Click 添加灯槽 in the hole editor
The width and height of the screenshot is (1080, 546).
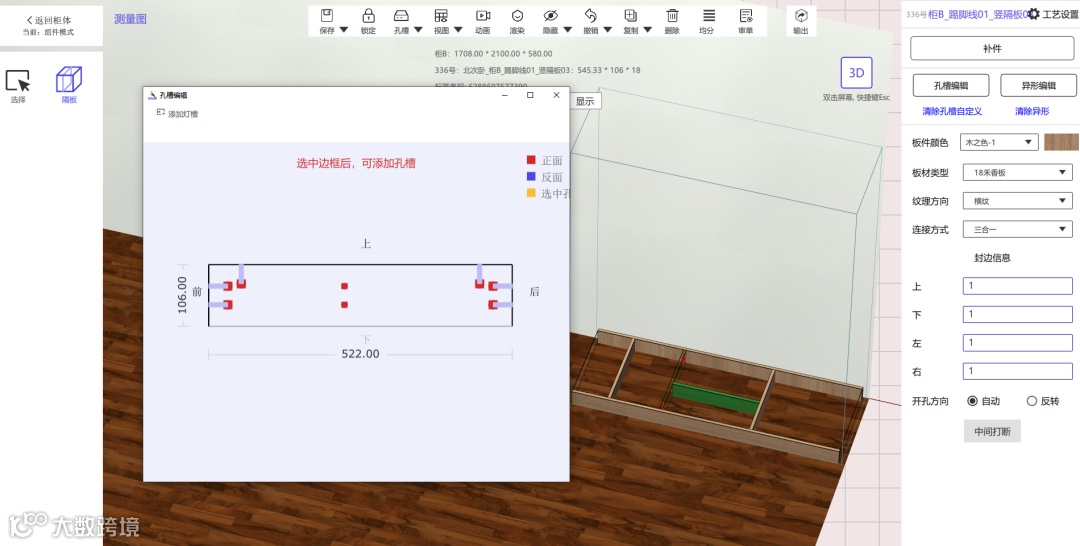(178, 114)
